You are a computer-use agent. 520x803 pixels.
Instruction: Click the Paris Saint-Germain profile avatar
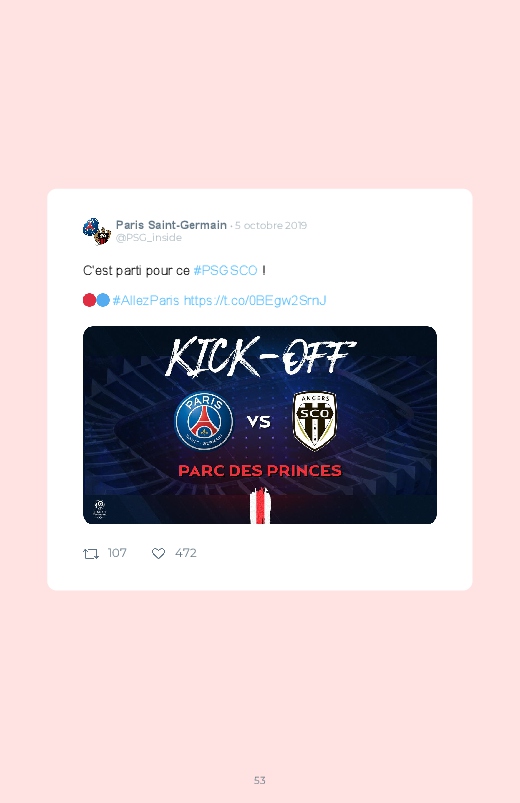(97, 231)
